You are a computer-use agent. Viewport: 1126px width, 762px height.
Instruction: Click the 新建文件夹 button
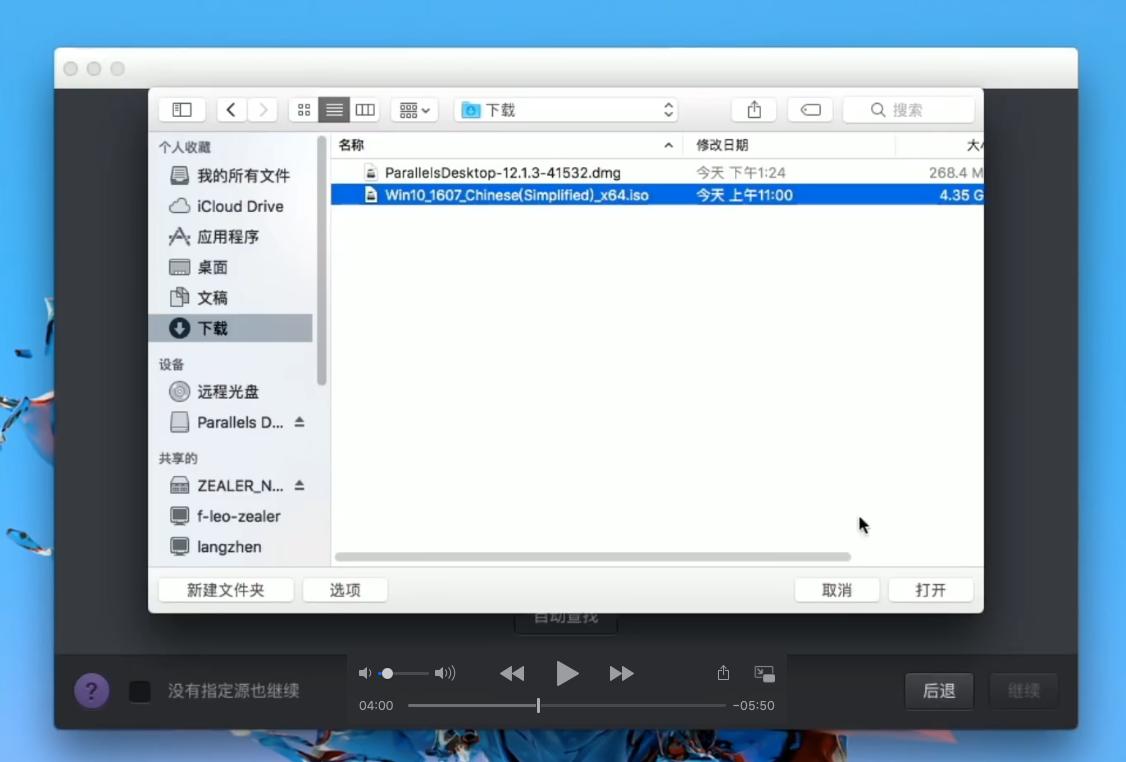(225, 589)
